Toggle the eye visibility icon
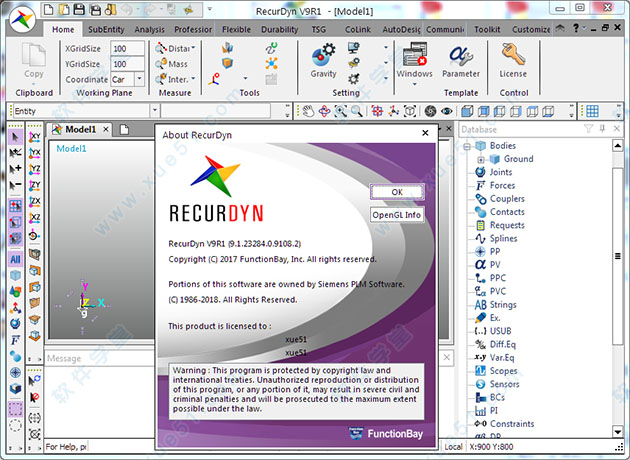Screen dimensions: 630x460 coord(446,111)
